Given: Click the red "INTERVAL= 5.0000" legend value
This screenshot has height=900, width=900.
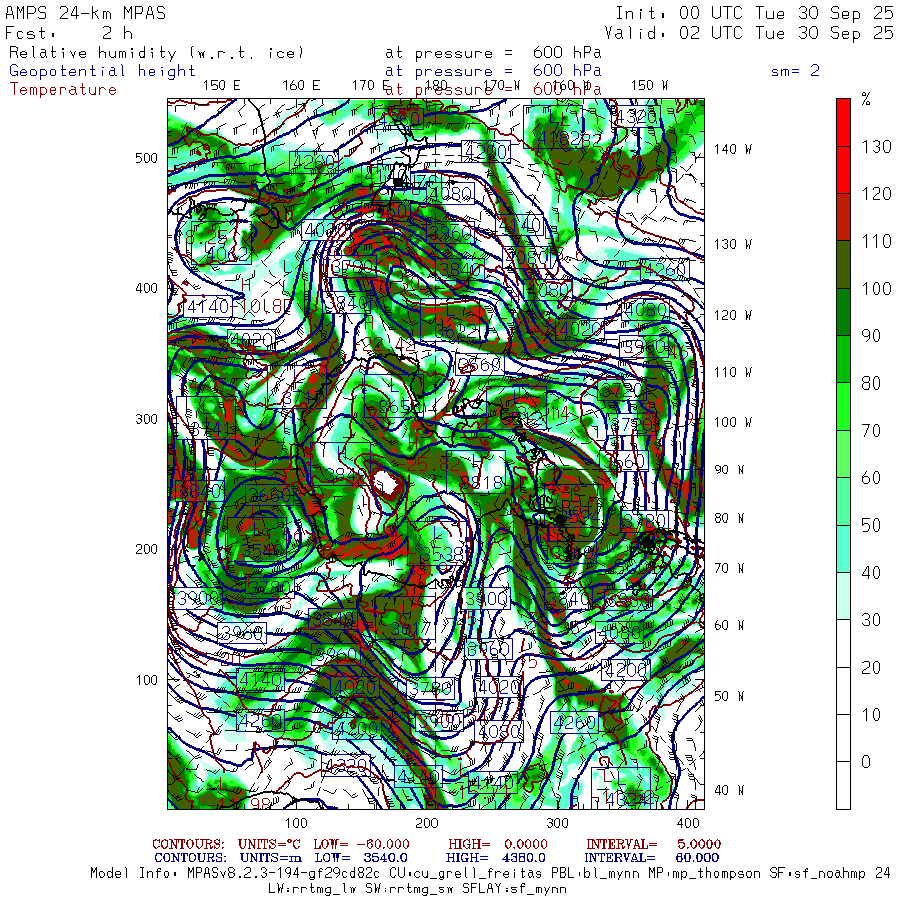Looking at the screenshot, I should coord(654,844).
